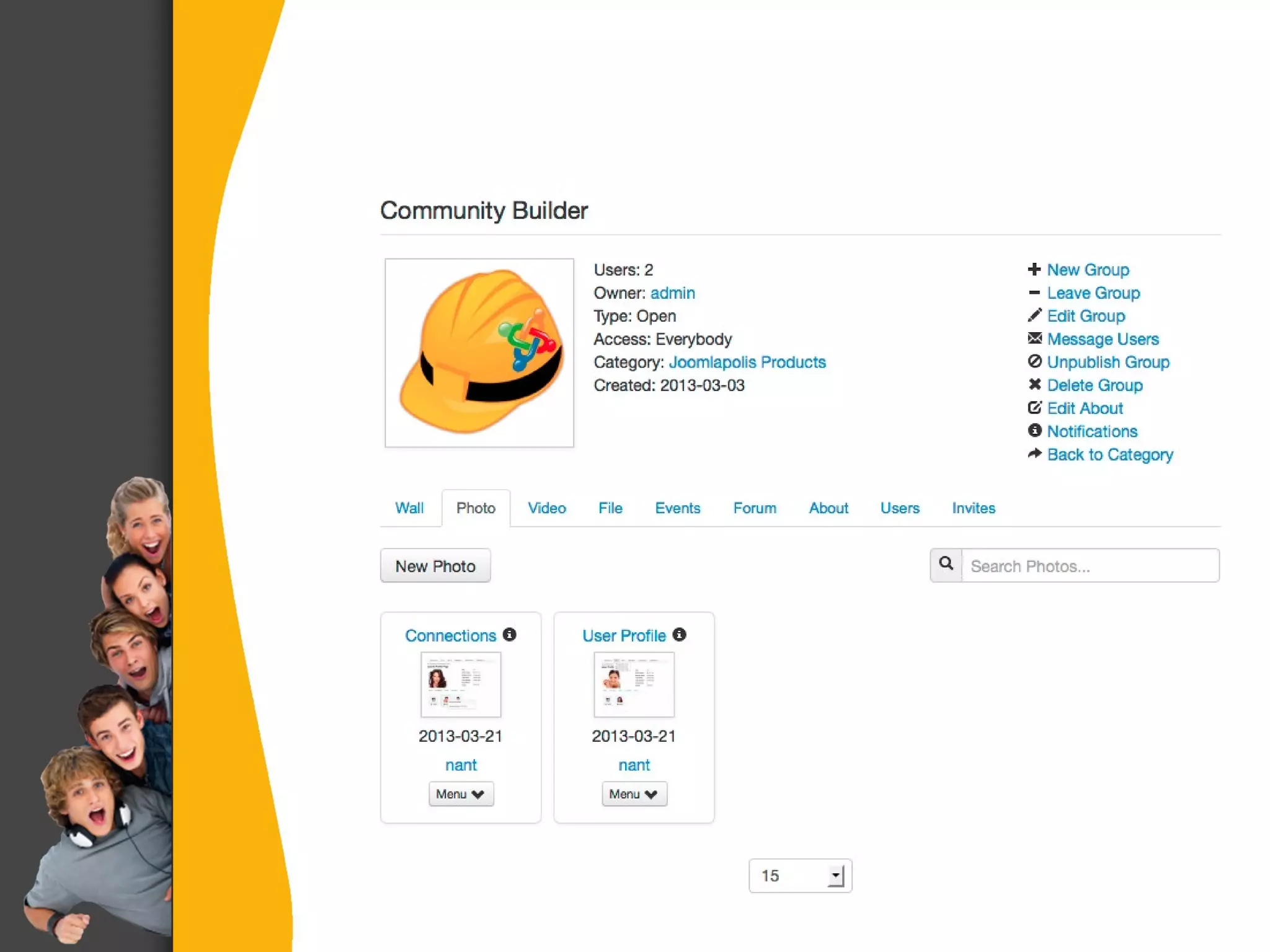
Task: Click the ban icon beside Unpublish Group
Action: (1034, 361)
